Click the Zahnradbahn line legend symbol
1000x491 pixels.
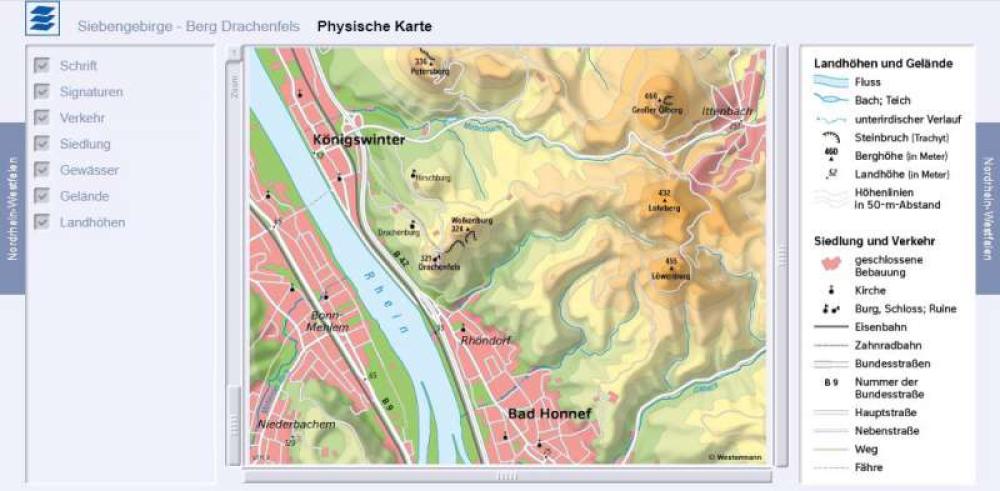[831, 346]
